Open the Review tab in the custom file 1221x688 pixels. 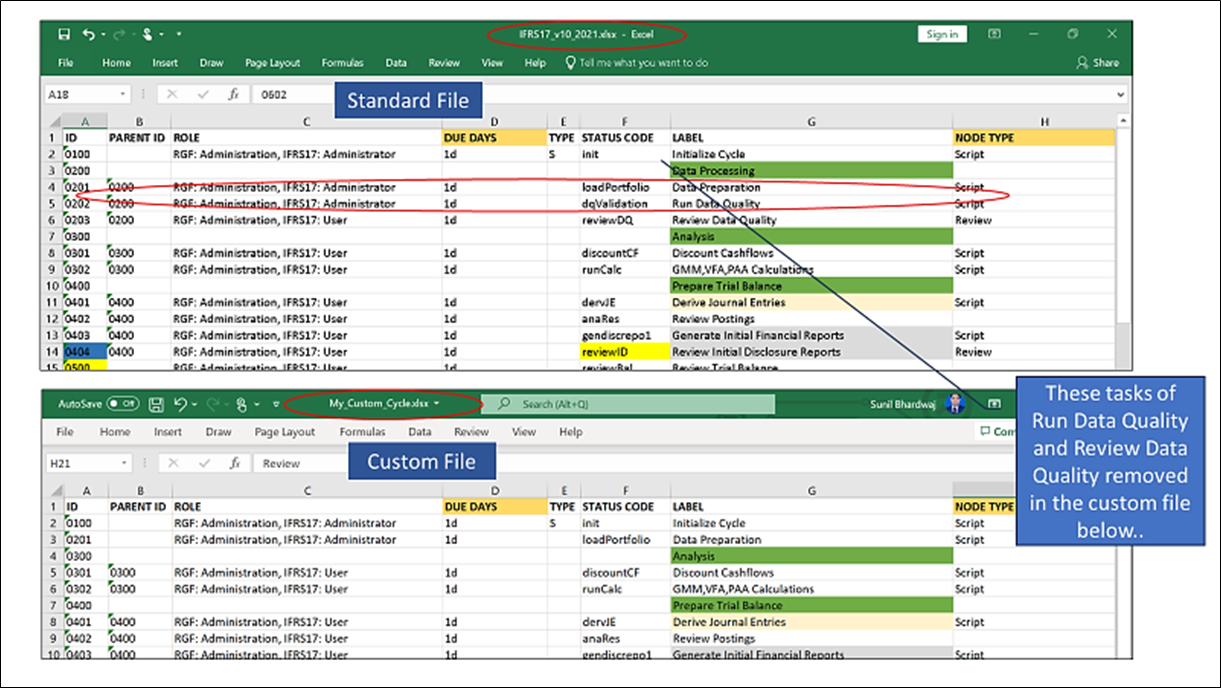[470, 431]
